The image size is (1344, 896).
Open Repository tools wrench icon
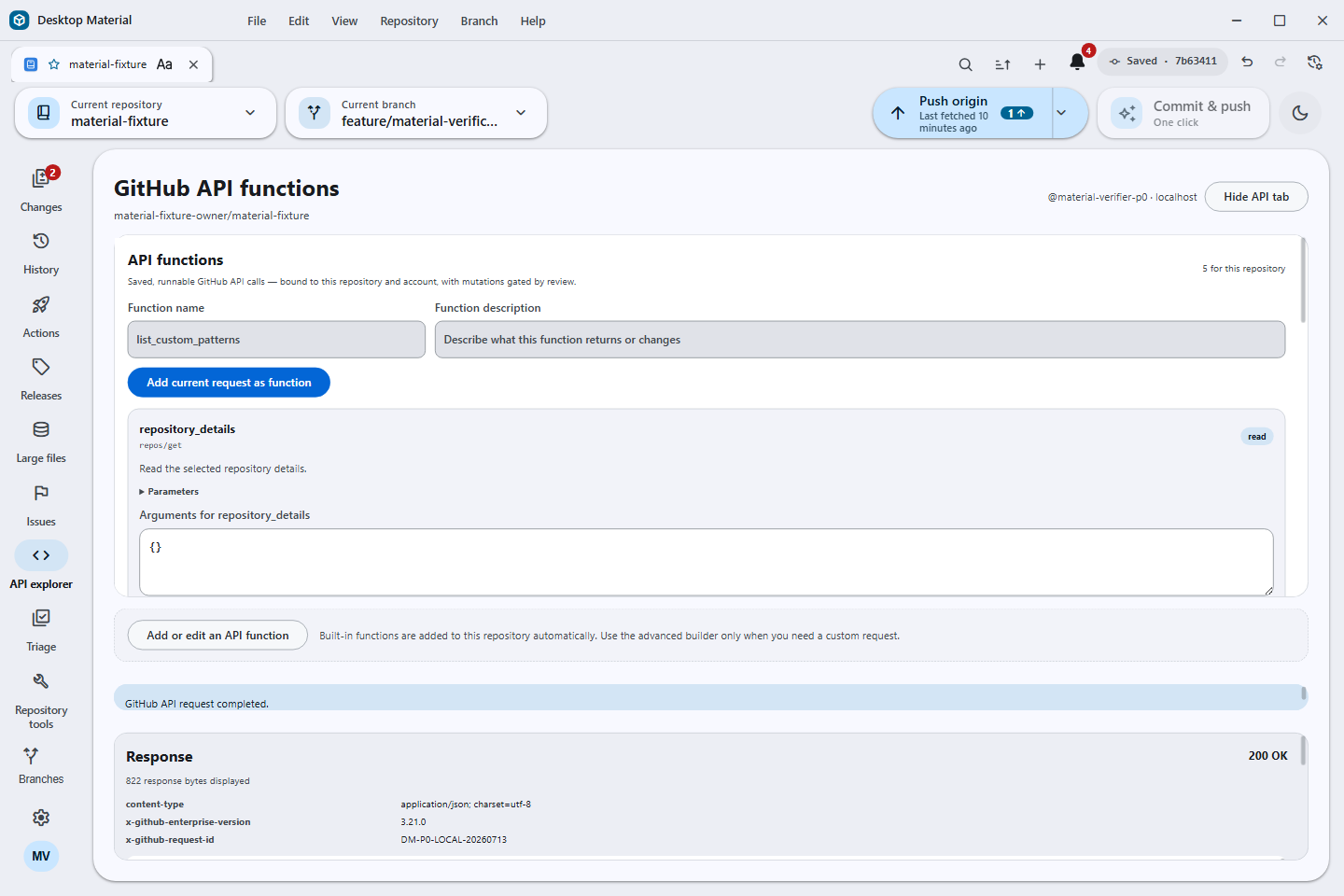(x=41, y=681)
